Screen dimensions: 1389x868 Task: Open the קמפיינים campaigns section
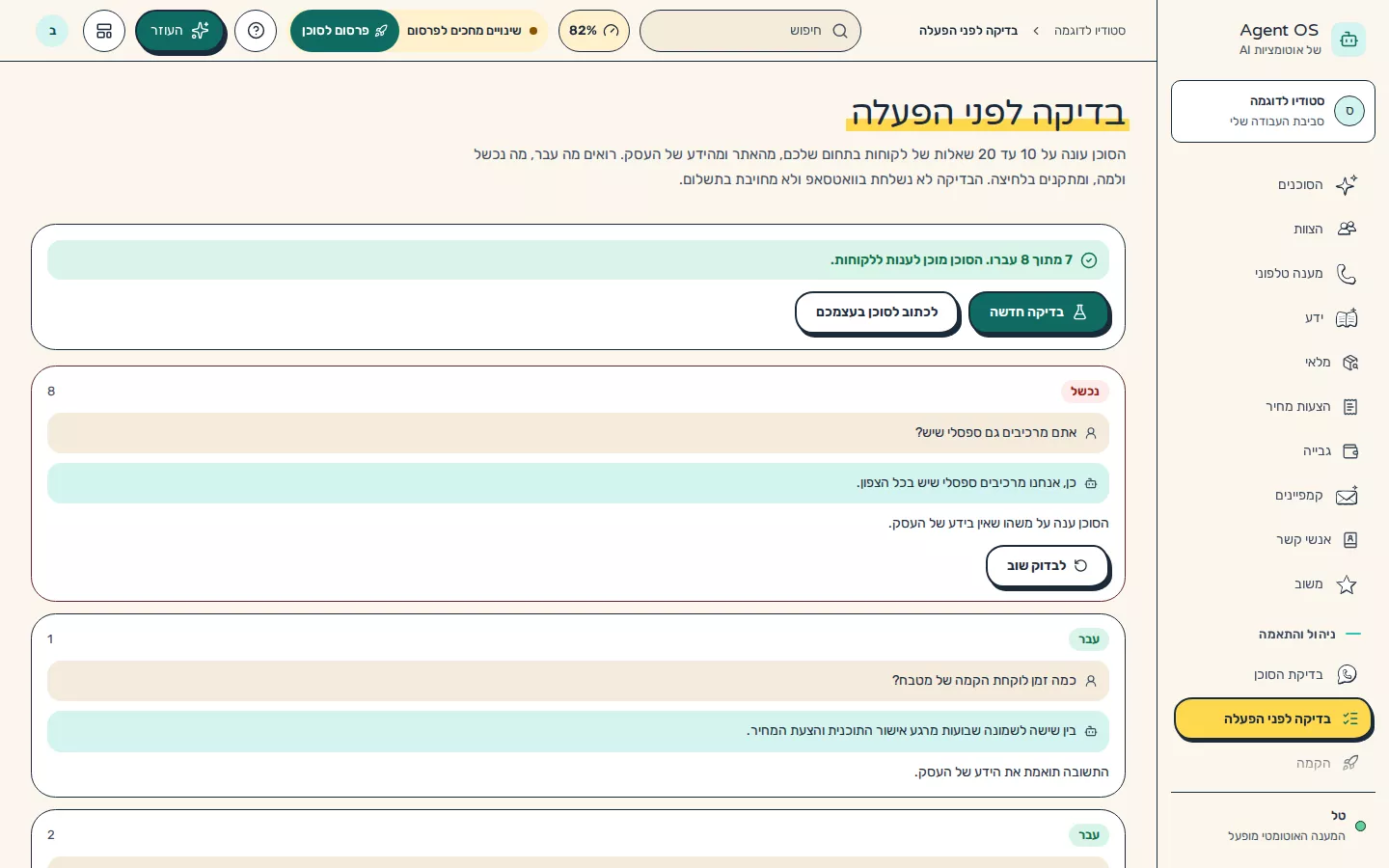tap(1272, 496)
